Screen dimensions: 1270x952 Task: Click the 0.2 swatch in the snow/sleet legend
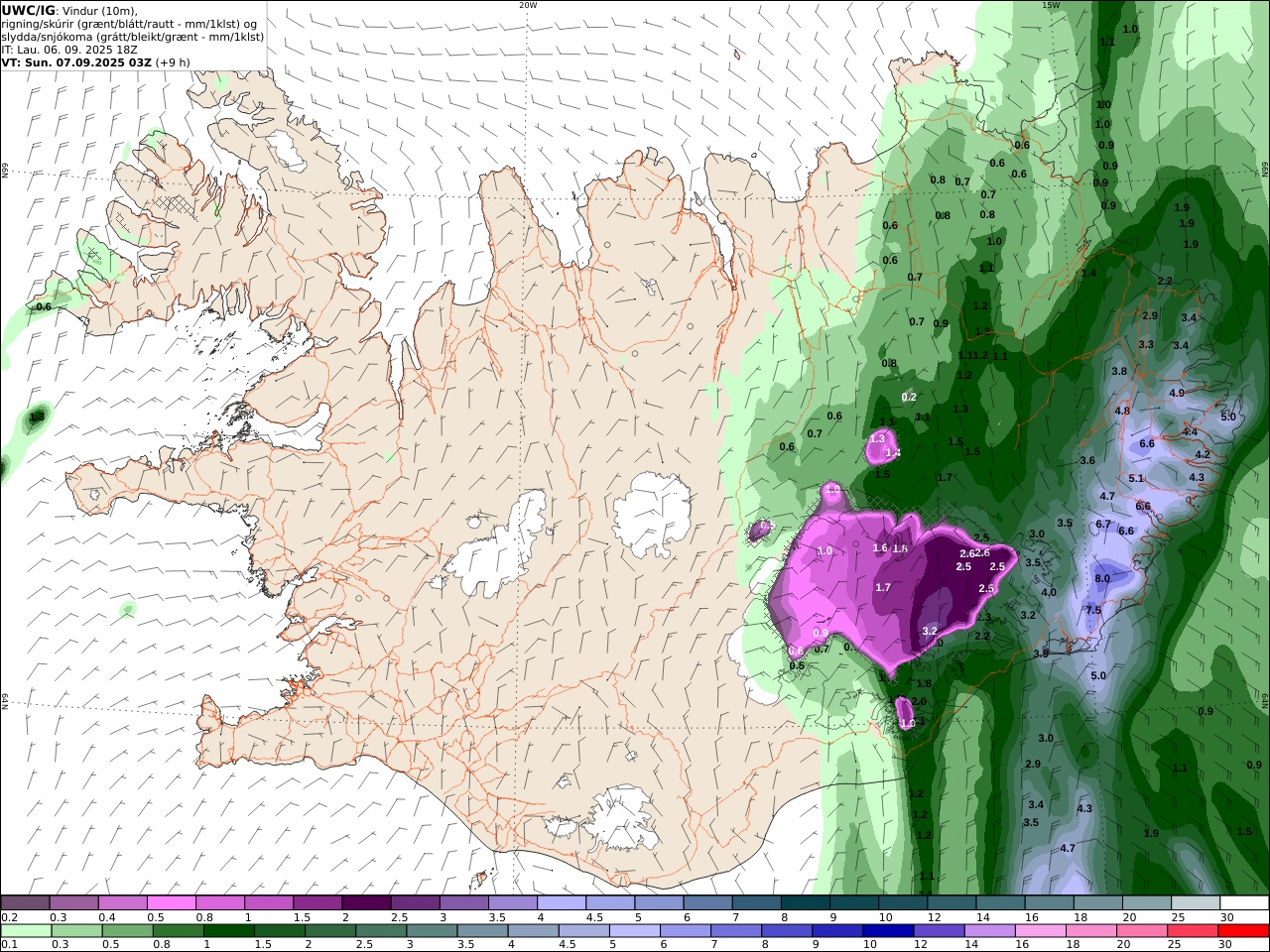[25, 903]
